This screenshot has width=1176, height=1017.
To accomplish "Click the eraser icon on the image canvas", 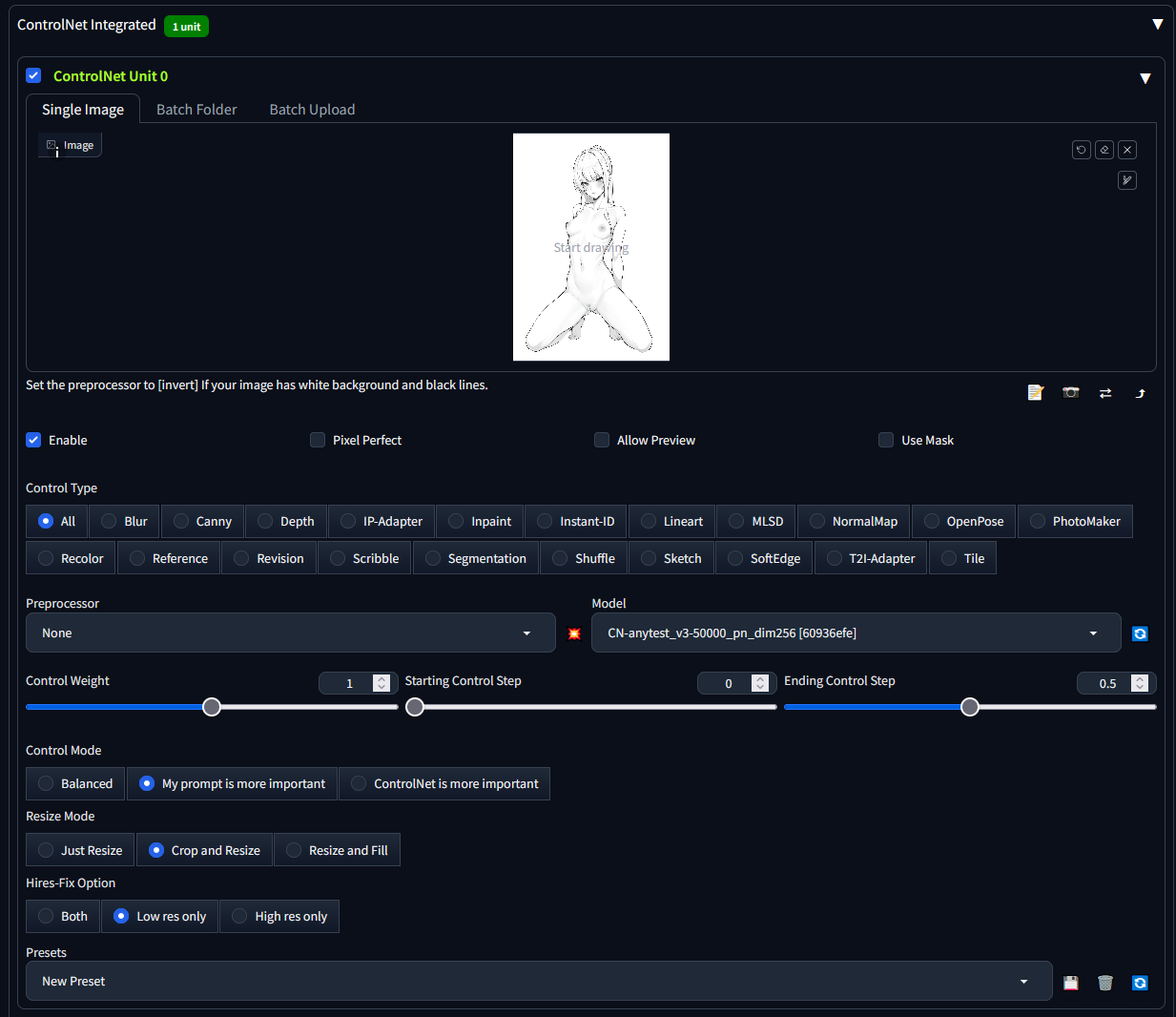I will (1104, 150).
